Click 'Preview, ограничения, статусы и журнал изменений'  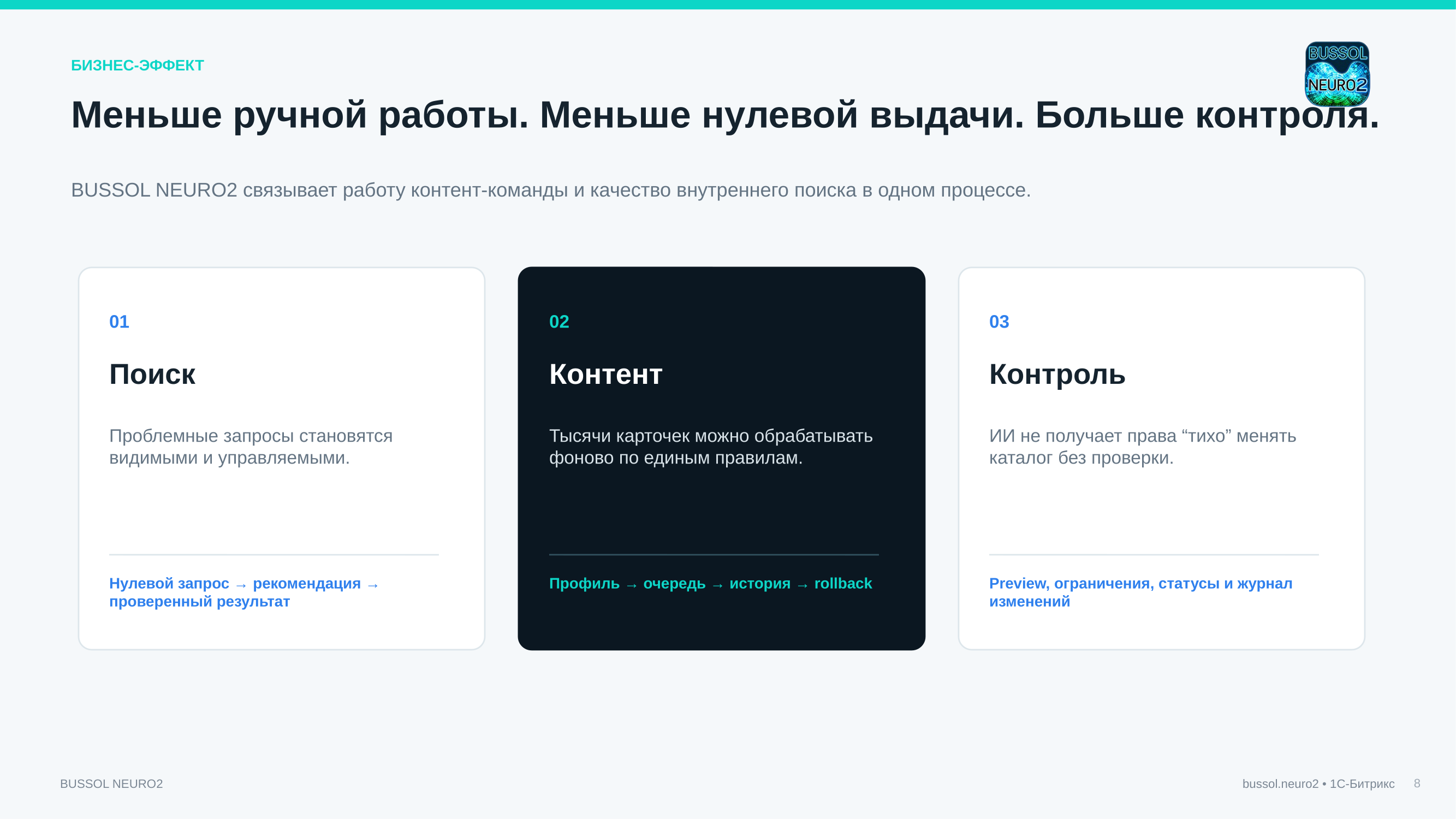[1140, 592]
